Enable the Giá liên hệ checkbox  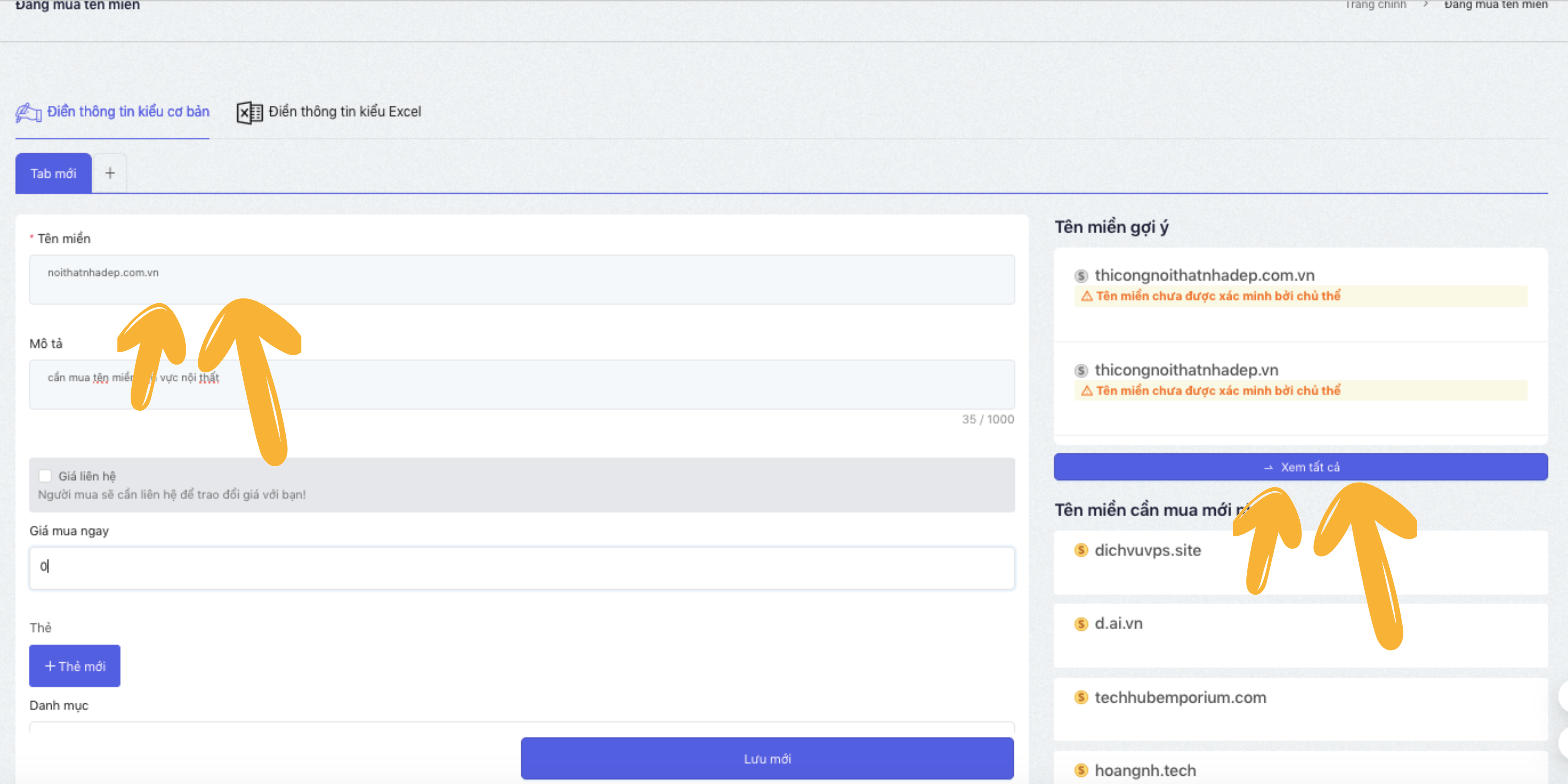point(45,476)
